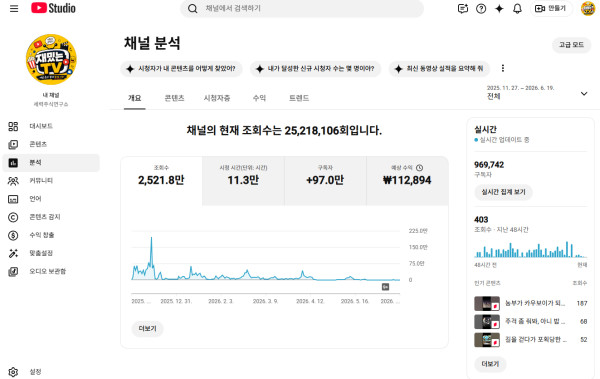
Task: Select the 조회수 2,521.8만 metric card
Action: [x=161, y=181]
